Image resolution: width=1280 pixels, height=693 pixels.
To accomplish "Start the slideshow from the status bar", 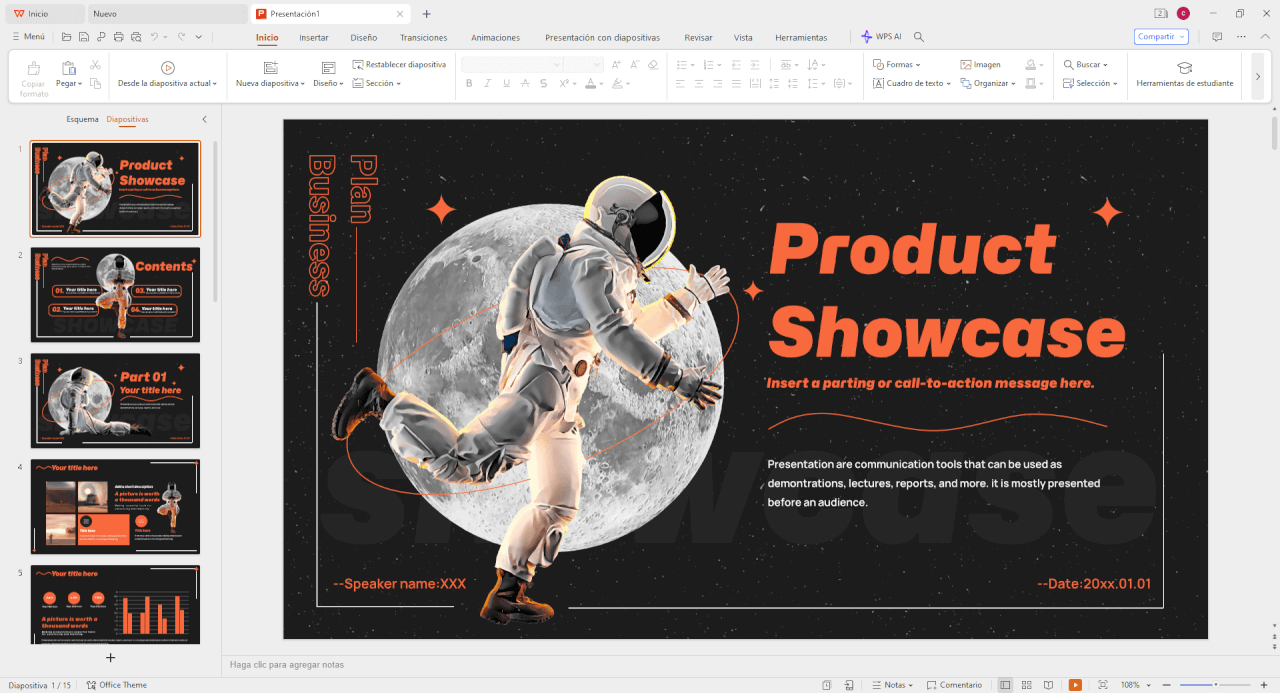I will (1075, 685).
